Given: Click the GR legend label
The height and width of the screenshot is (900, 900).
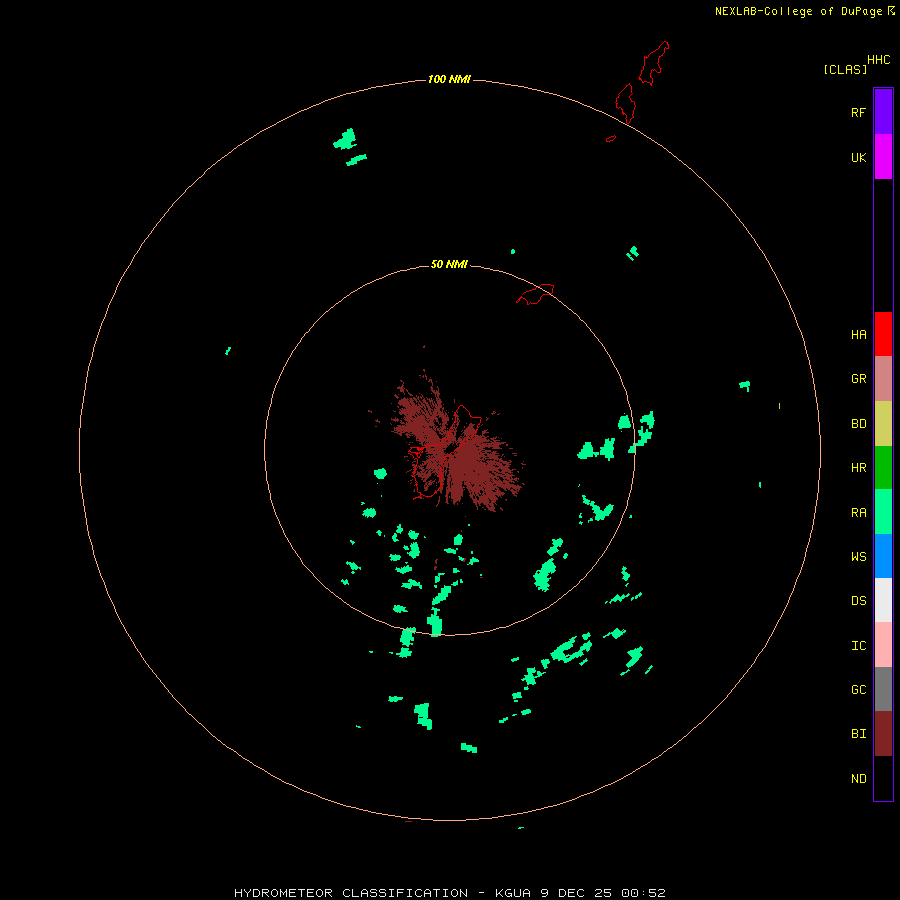Looking at the screenshot, I should pos(859,379).
